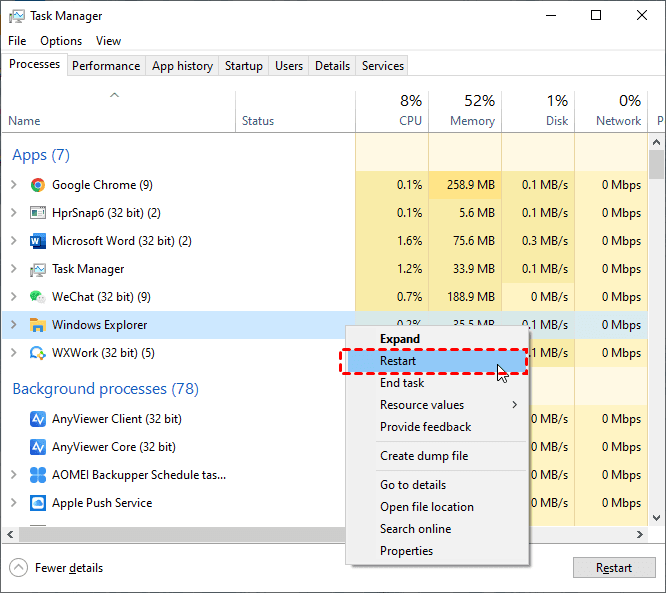Select End task in the context menu

click(402, 383)
